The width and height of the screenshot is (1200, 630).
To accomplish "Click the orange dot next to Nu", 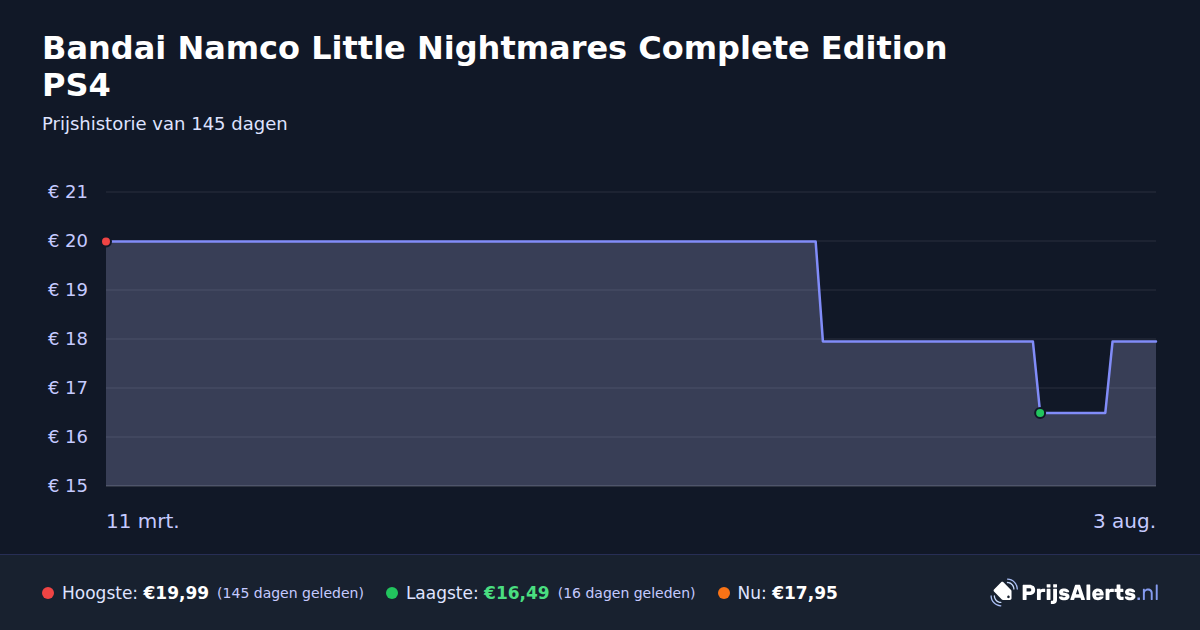I will pyautogui.click(x=724, y=593).
